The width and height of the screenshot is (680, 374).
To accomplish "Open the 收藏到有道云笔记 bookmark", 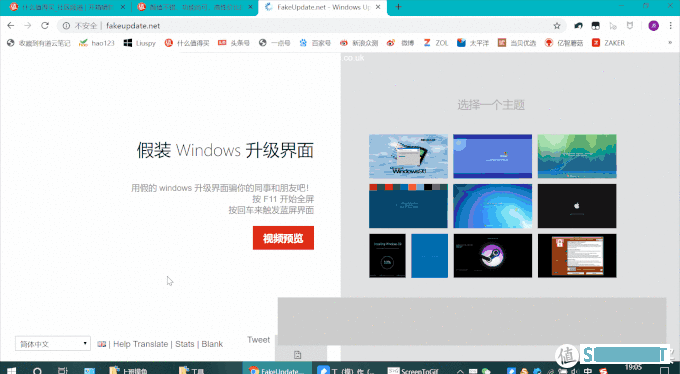I will click(39, 43).
